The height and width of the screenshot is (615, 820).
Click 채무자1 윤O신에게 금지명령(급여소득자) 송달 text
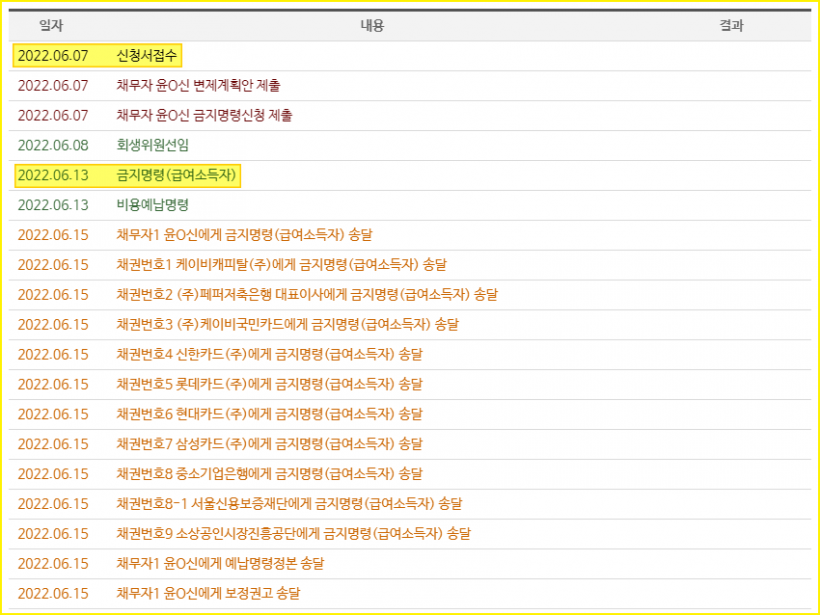(x=244, y=235)
